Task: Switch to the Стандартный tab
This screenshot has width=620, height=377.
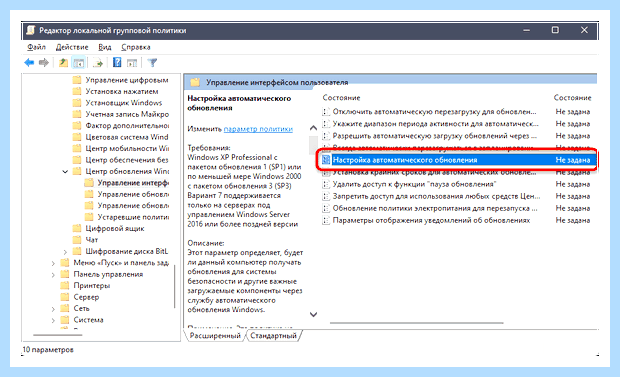Action: pyautogui.click(x=273, y=336)
